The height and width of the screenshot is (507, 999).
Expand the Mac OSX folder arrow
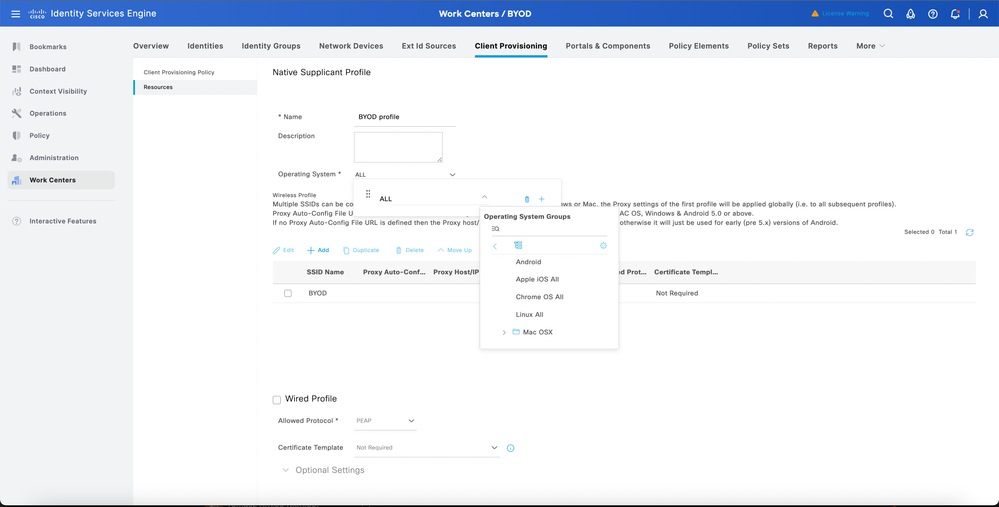click(504, 332)
